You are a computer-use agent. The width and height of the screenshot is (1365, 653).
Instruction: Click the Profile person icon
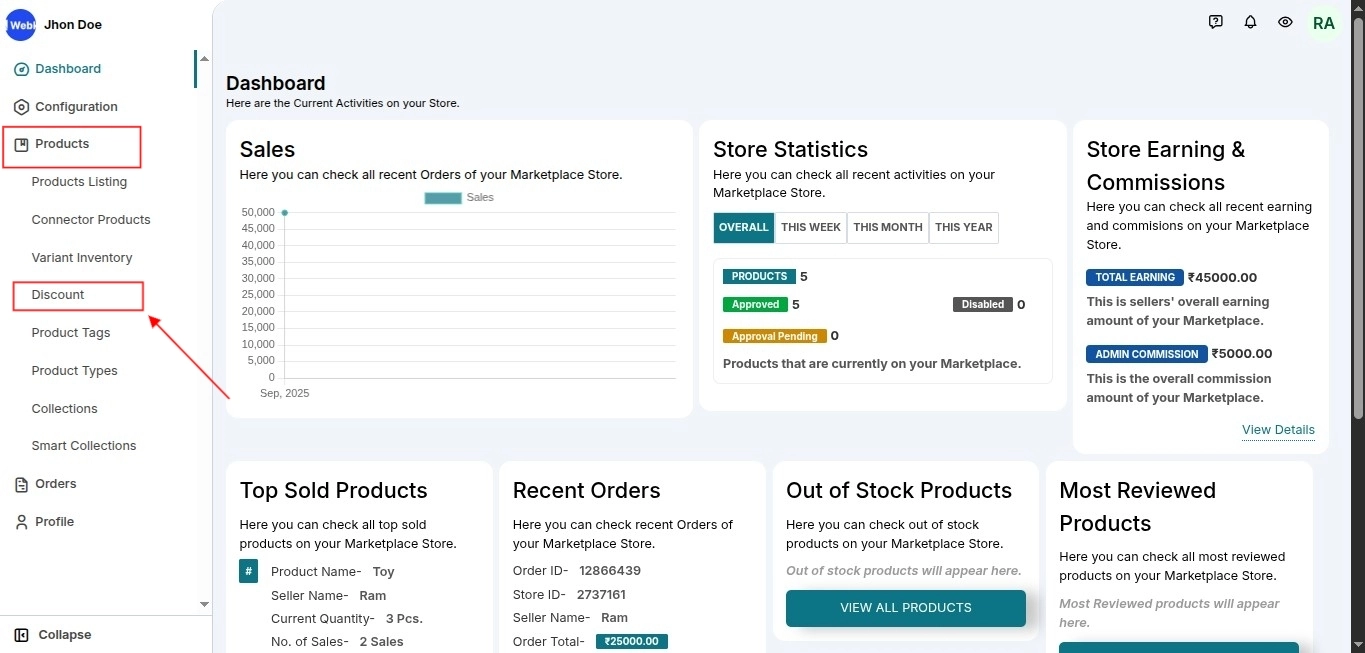[x=21, y=522]
